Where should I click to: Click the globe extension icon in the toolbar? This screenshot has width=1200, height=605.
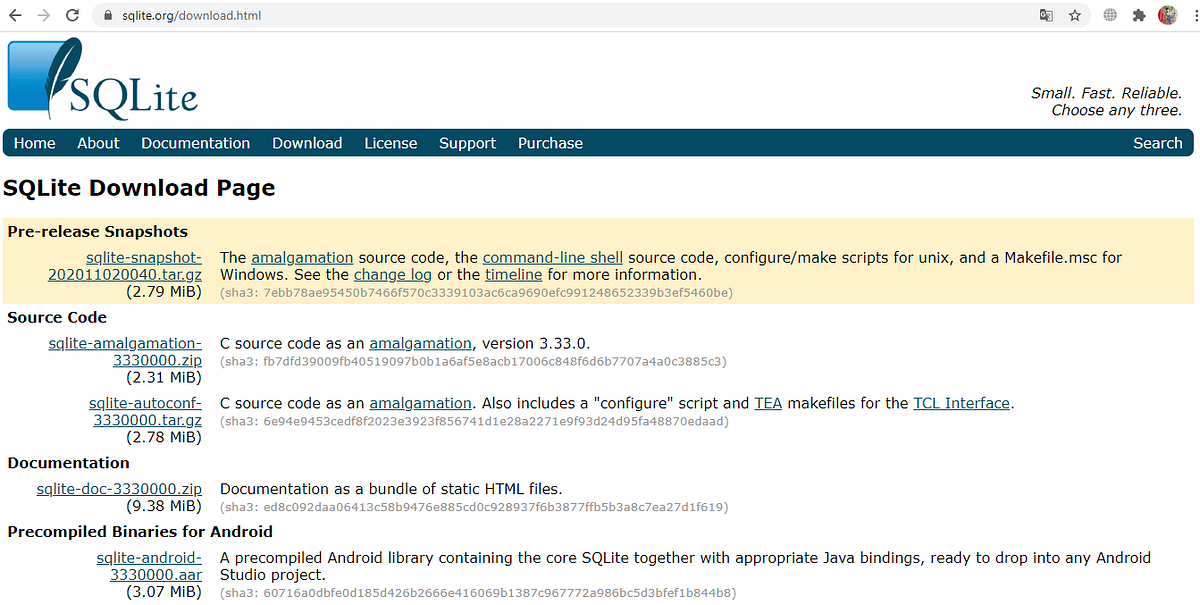tap(1108, 15)
